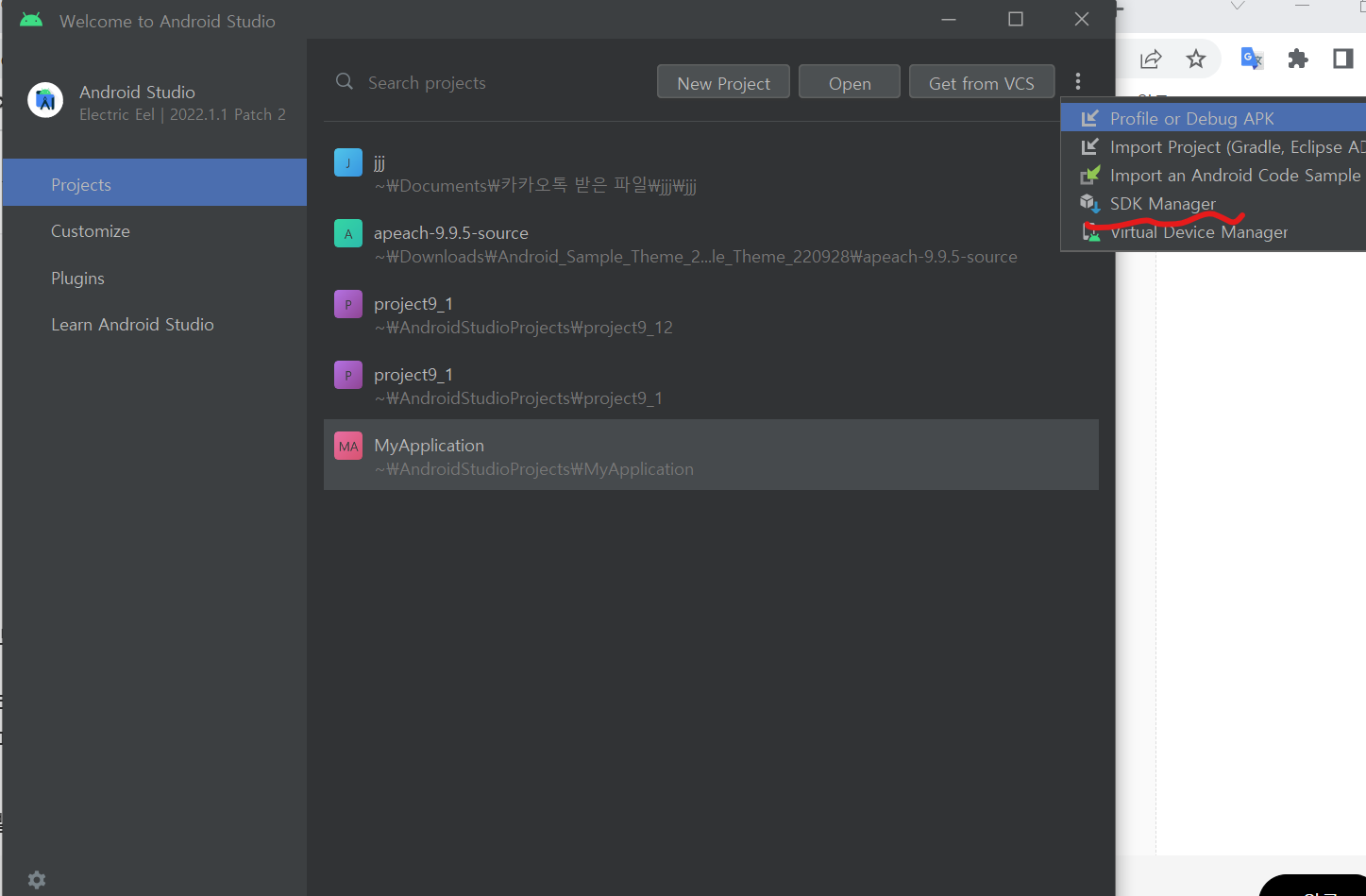The image size is (1366, 896).
Task: Click the Open button
Action: (x=850, y=82)
